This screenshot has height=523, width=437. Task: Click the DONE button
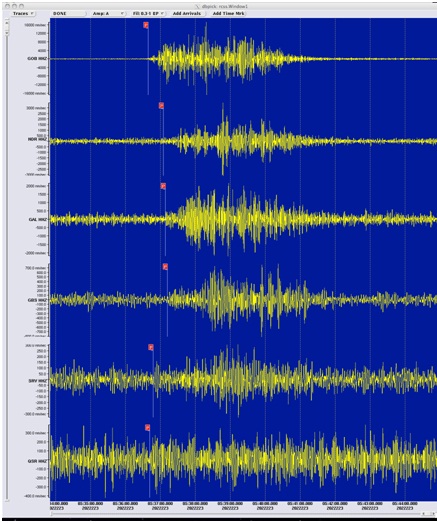pos(68,13)
